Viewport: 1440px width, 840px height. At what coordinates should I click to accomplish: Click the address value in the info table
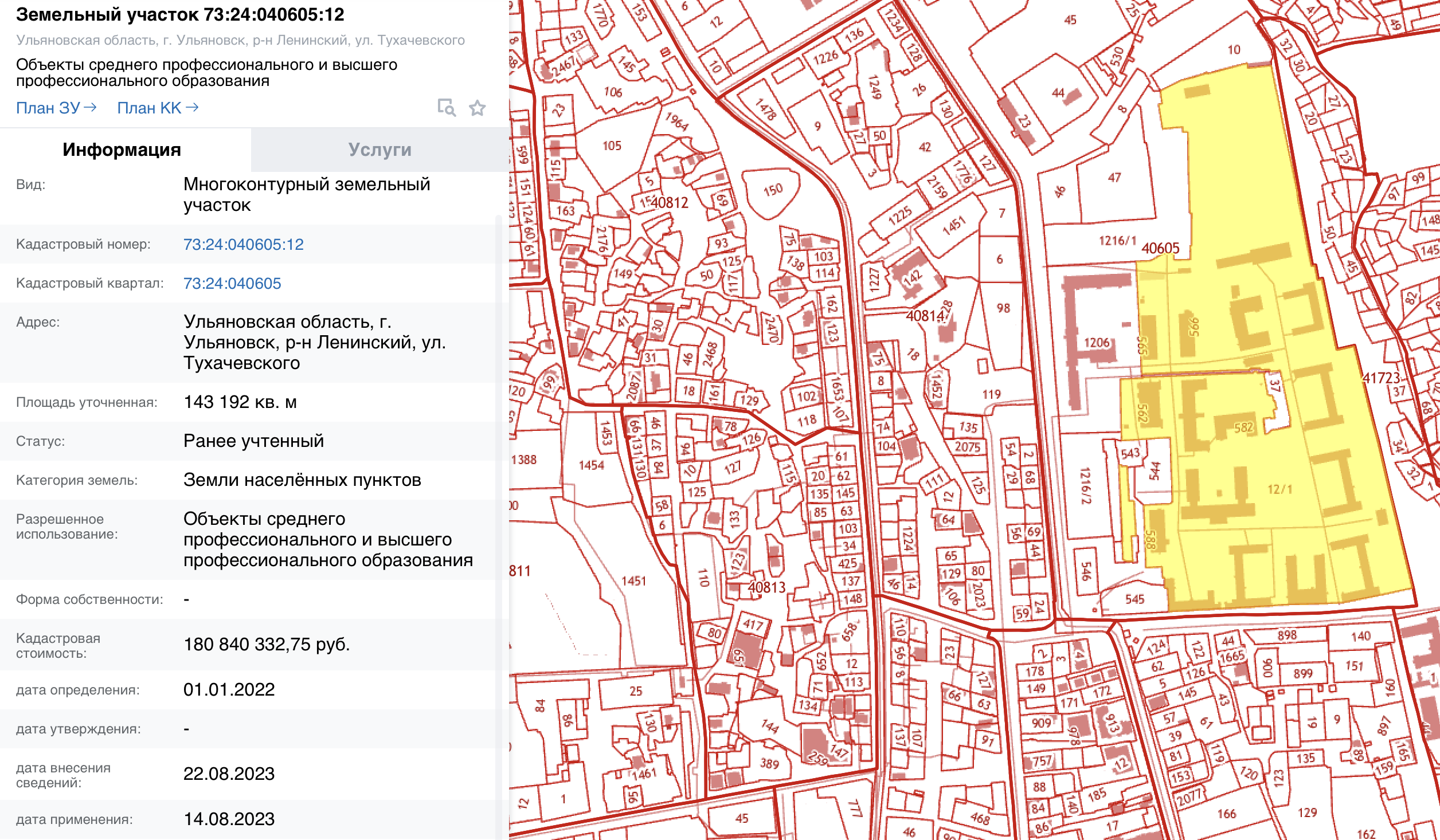click(315, 343)
